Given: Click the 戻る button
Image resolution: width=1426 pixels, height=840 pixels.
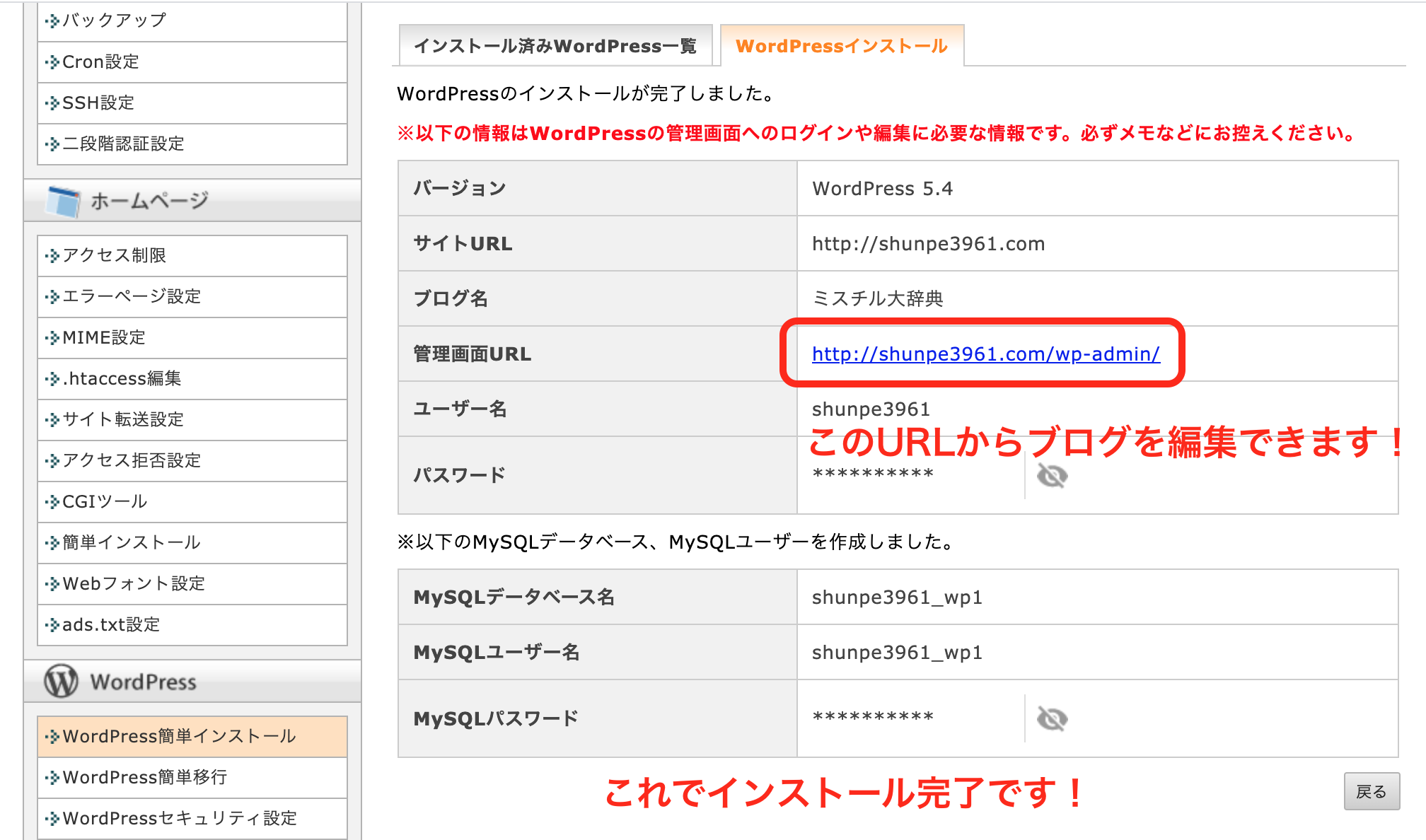Looking at the screenshot, I should click(1372, 791).
